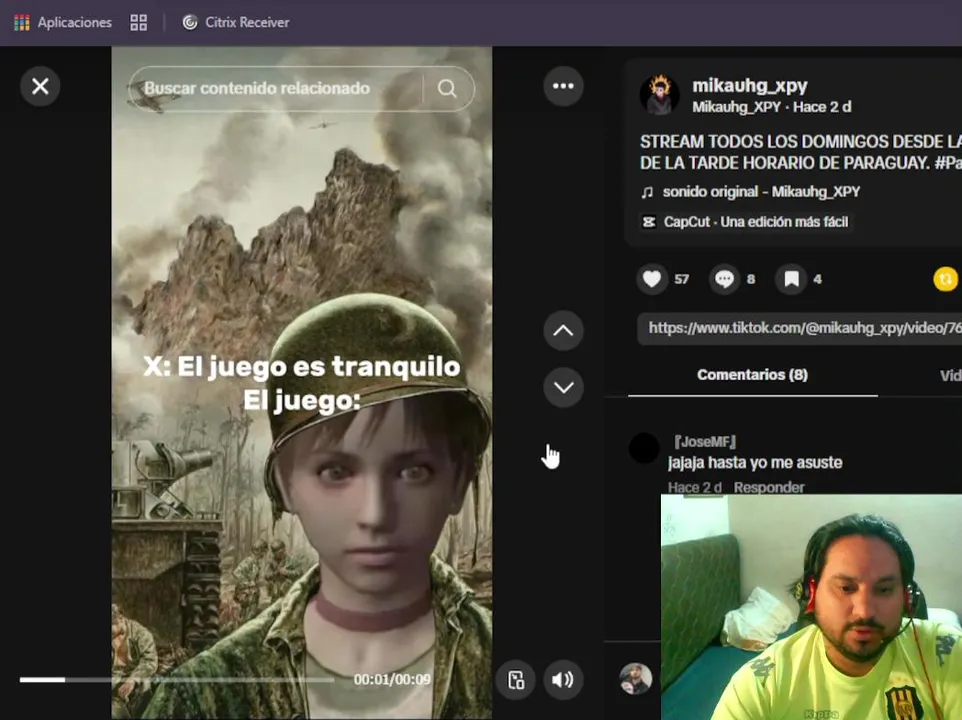Open the three-dots more options menu
Screen dimensions: 962x720
click(x=563, y=86)
